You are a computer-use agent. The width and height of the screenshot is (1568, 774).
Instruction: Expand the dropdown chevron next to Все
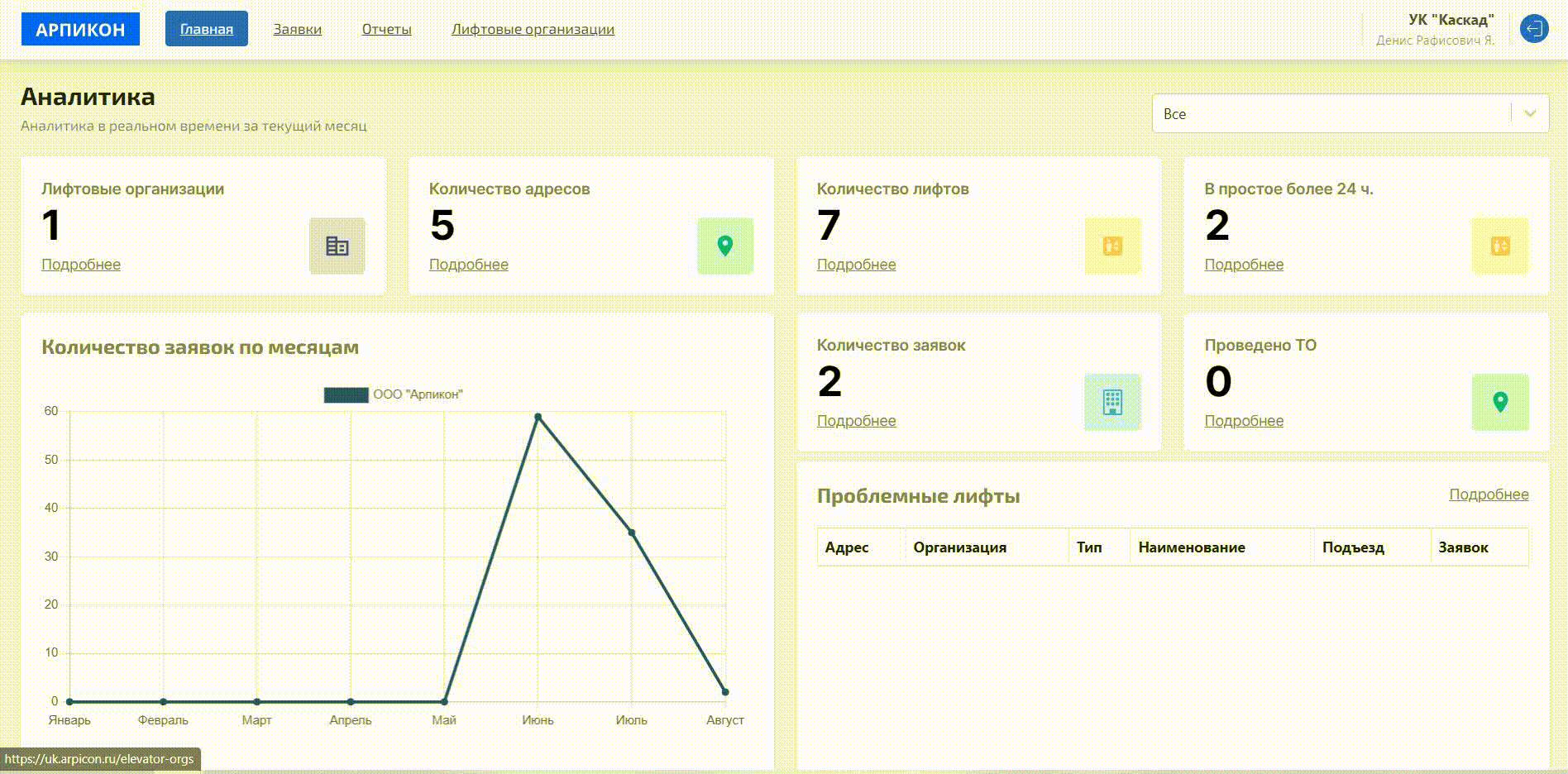pyautogui.click(x=1530, y=114)
